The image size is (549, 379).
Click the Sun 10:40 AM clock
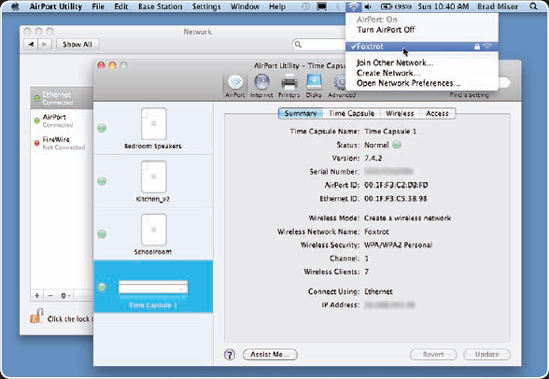(443, 7)
